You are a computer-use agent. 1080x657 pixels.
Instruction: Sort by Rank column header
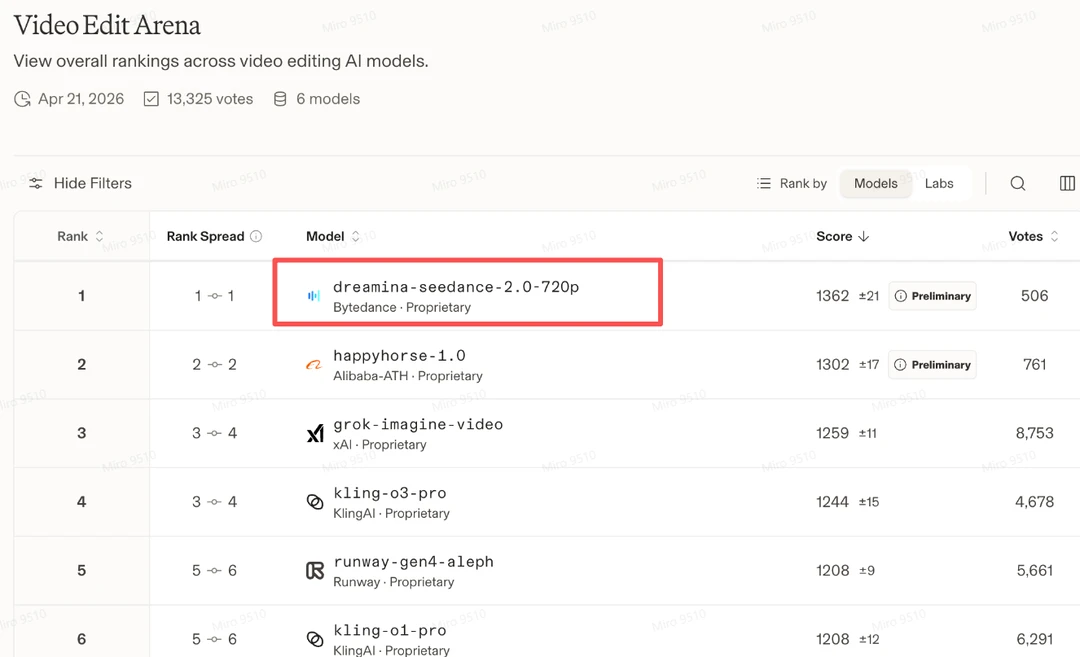click(80, 237)
